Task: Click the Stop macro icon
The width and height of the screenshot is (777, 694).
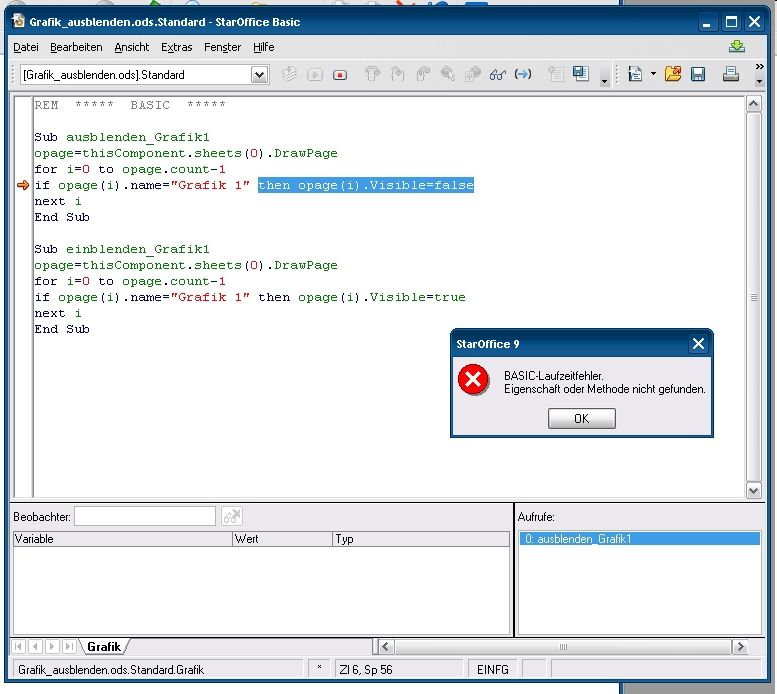Action: 339,75
